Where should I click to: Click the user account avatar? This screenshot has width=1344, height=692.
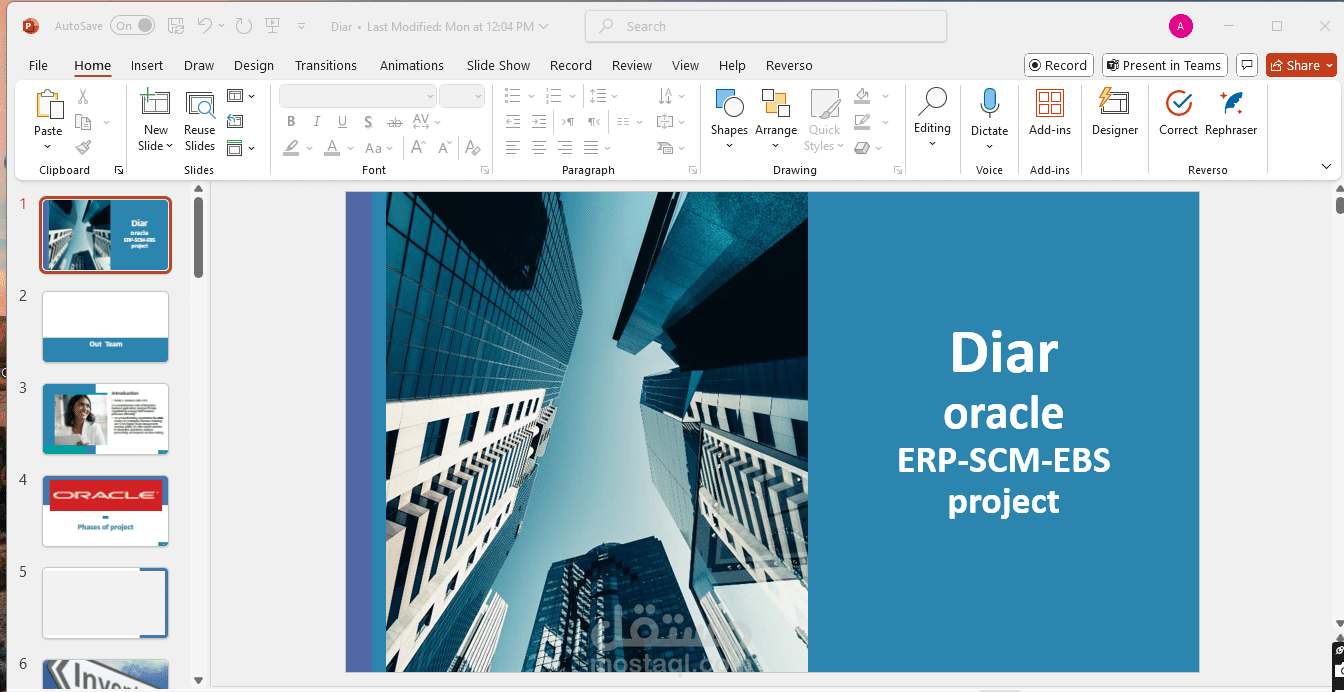(x=1181, y=26)
